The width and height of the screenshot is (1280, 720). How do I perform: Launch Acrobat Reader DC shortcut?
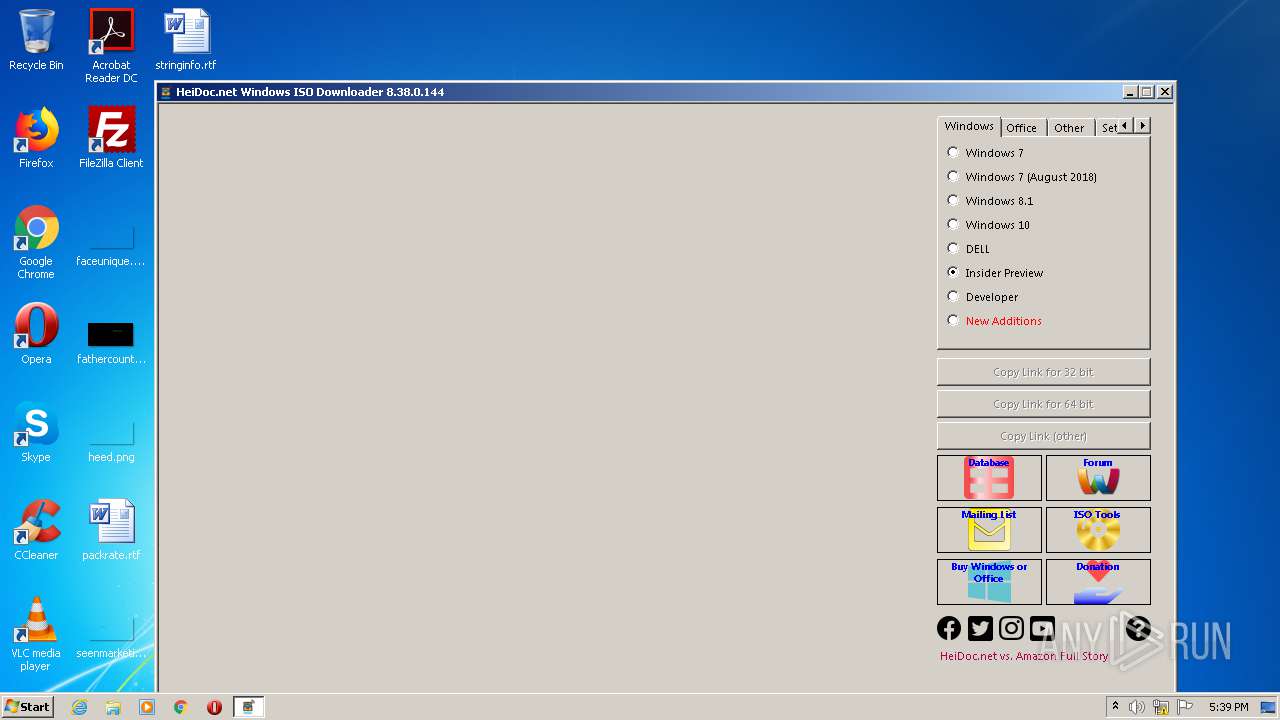pos(111,46)
